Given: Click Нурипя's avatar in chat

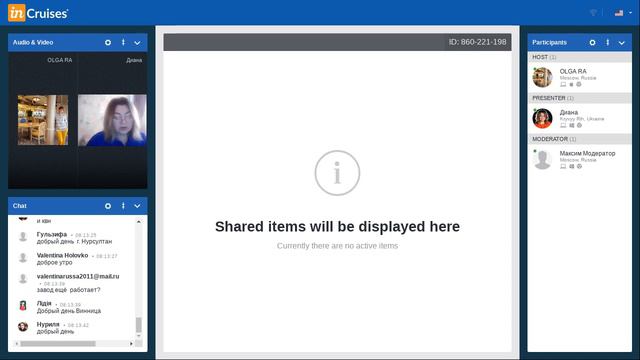Looking at the screenshot, I should (x=23, y=327).
